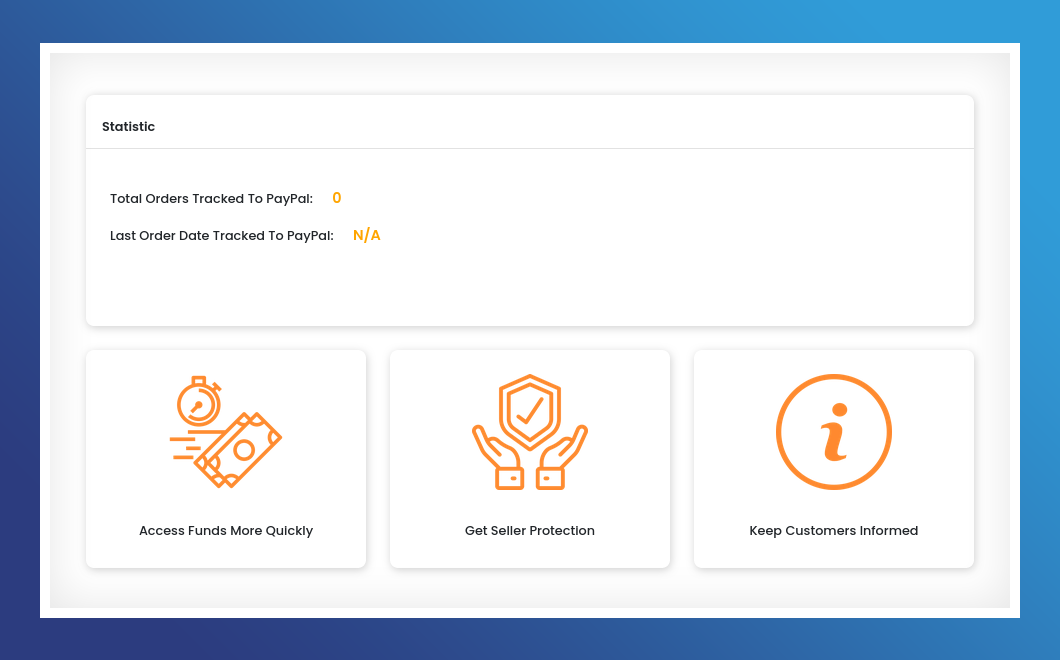Select the N/A last order date value
The image size is (1060, 660).
pos(367,236)
